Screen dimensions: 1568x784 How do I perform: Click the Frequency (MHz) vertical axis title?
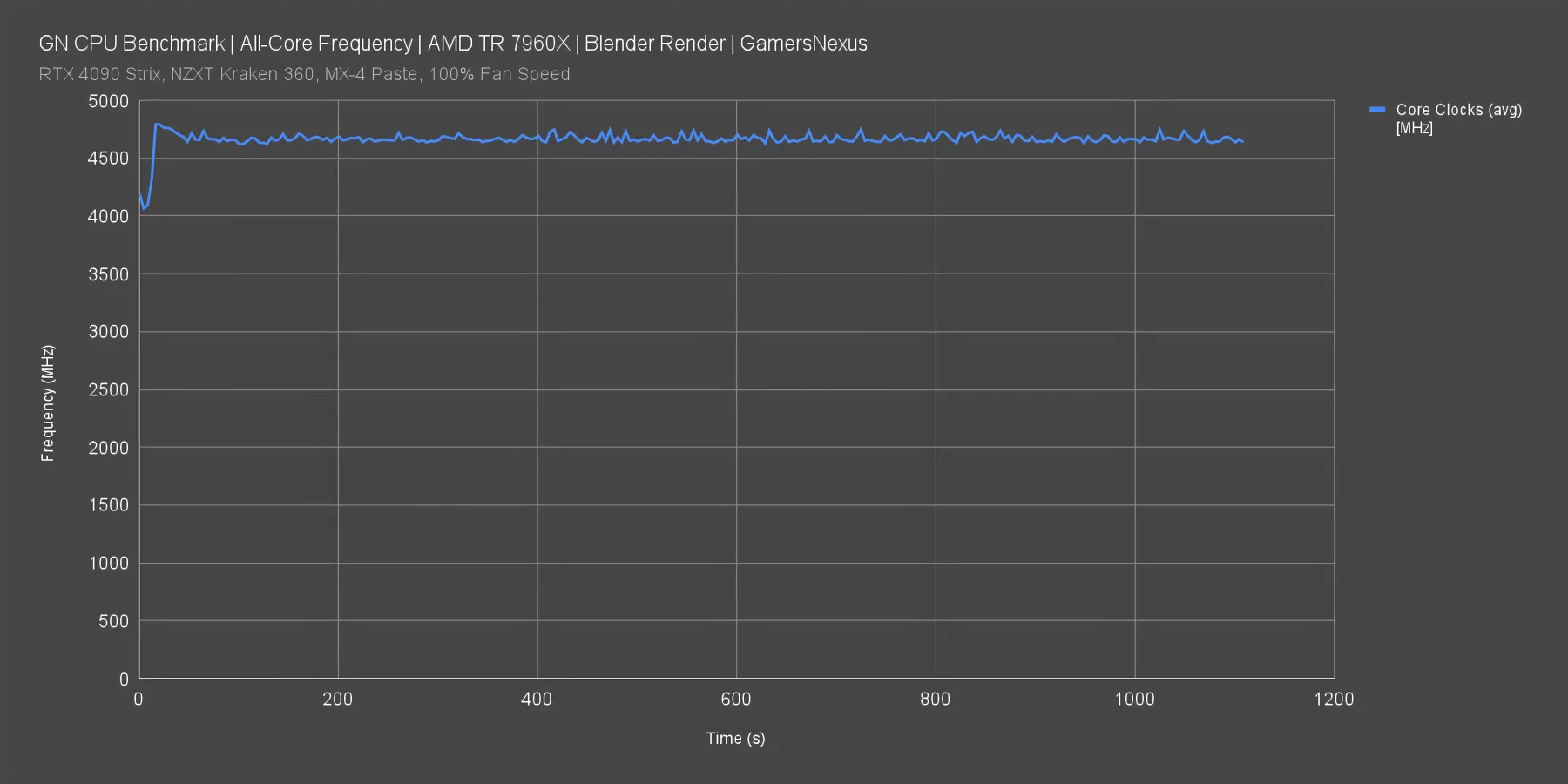[48, 402]
